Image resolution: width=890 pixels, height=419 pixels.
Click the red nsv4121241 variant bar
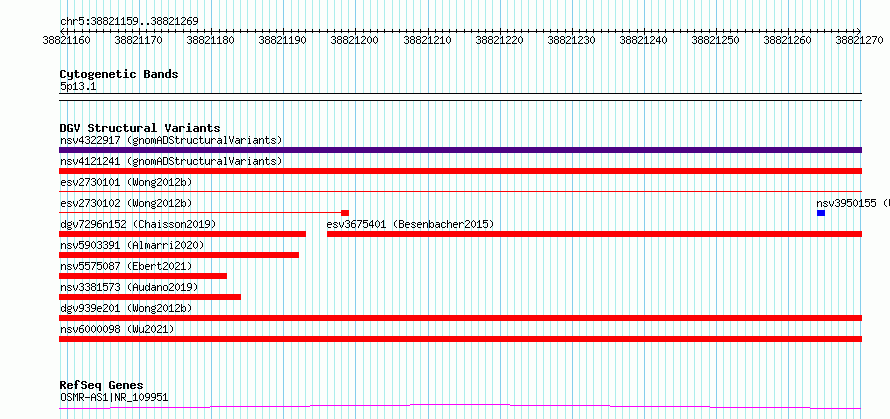pyautogui.click(x=460, y=171)
